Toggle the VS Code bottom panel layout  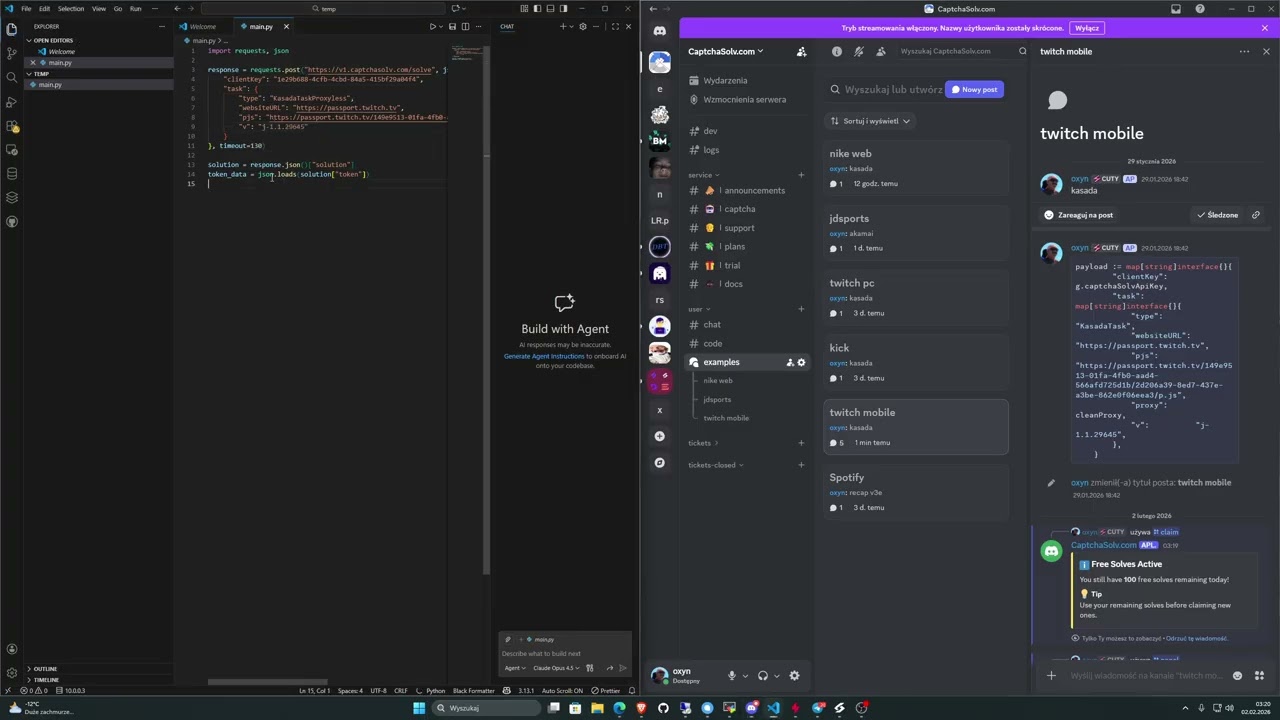pos(549,9)
